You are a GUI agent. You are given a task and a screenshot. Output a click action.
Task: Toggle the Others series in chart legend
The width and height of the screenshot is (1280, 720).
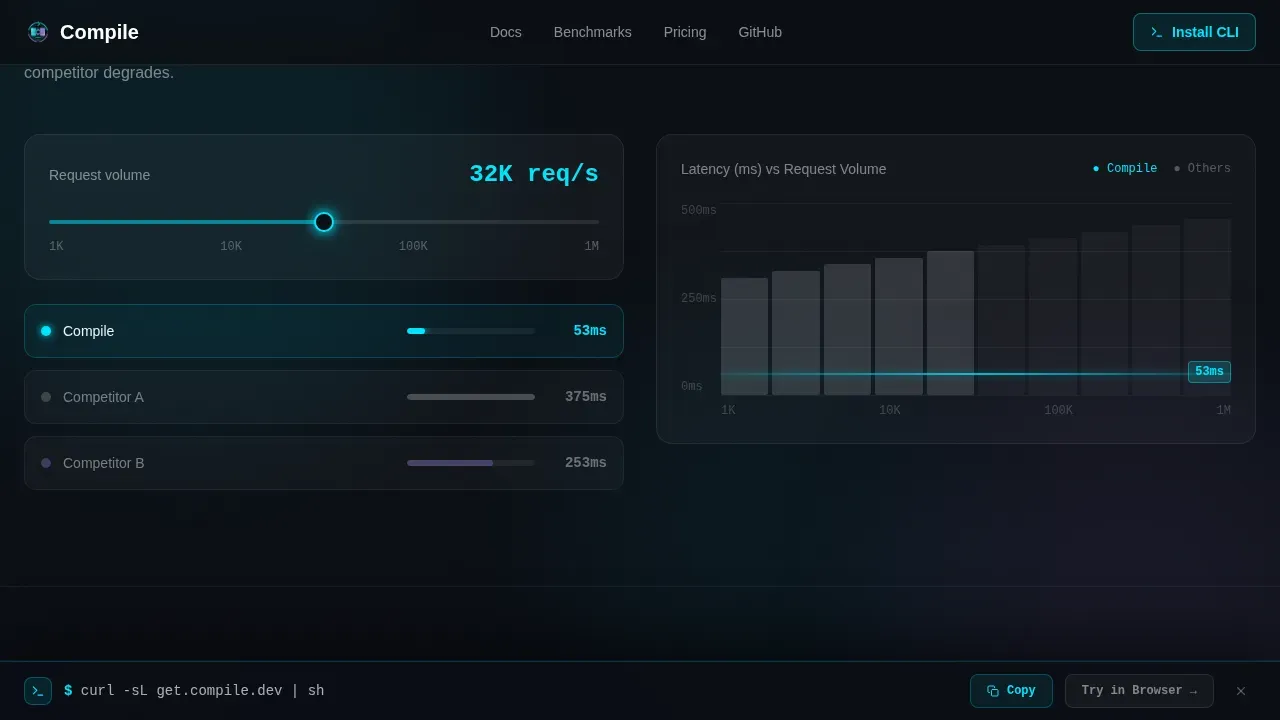coord(1202,169)
